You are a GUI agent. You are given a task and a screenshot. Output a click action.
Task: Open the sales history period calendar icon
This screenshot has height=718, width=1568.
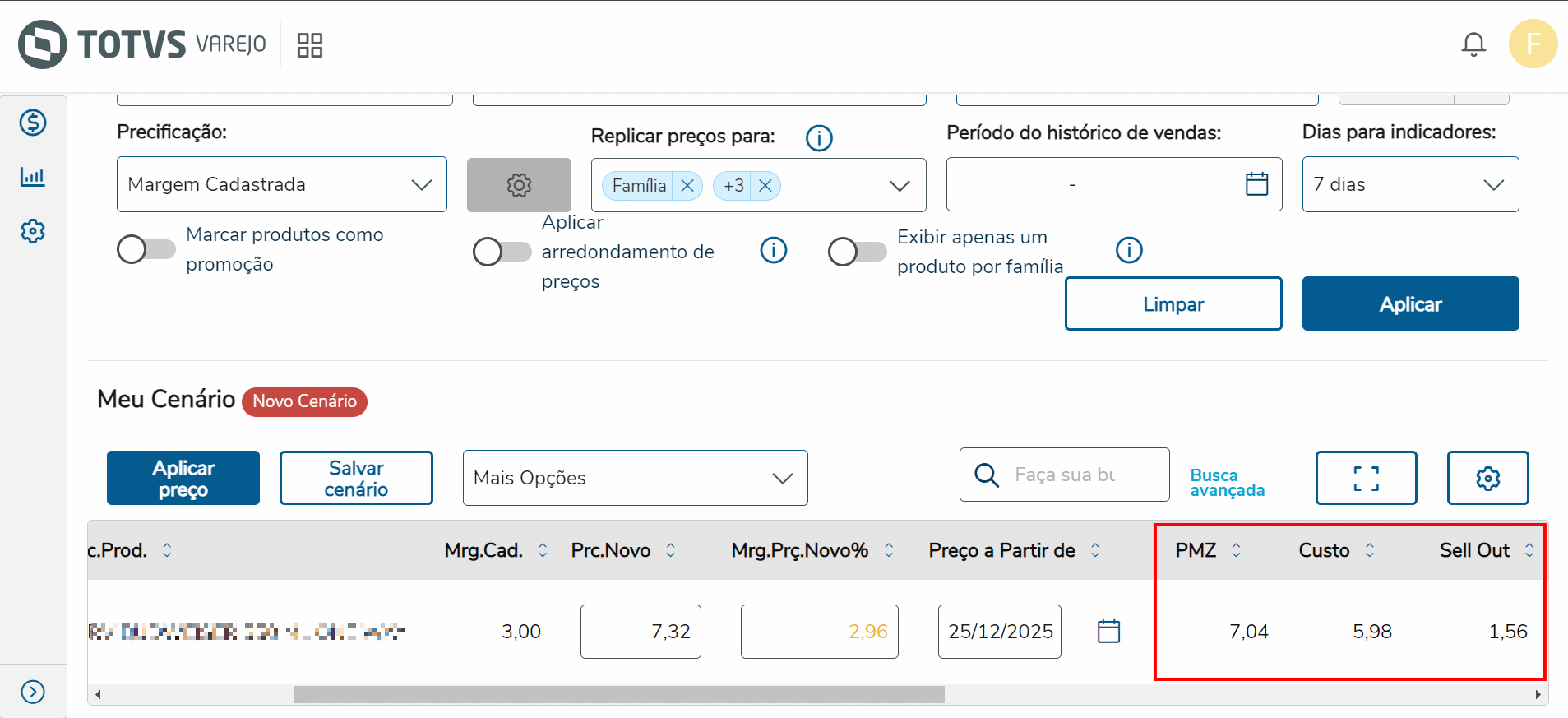(1256, 184)
